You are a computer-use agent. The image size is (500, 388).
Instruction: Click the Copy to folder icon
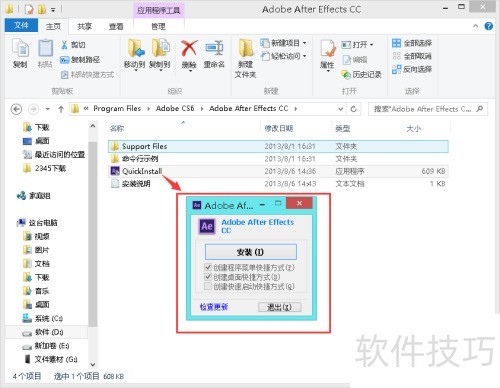coord(160,48)
